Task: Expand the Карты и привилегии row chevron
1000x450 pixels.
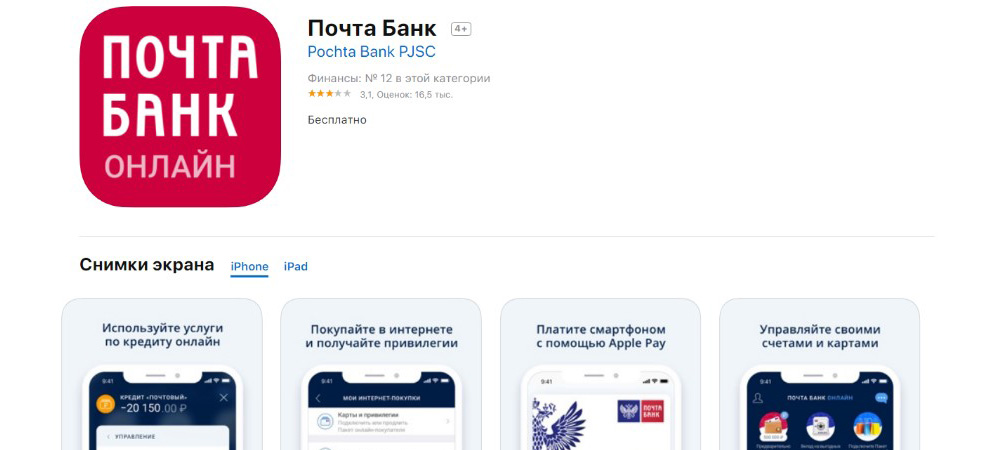Action: click(x=448, y=421)
